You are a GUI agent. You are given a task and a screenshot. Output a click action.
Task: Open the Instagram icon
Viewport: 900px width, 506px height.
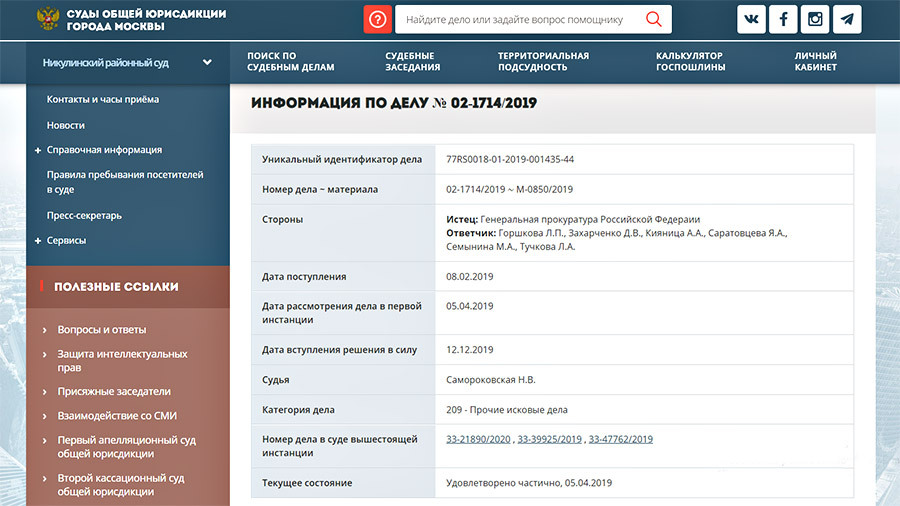click(816, 20)
